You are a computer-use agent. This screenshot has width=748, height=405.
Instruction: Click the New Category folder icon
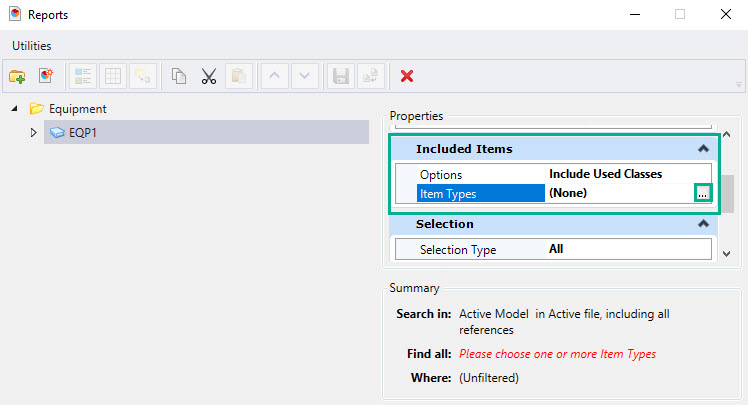[x=17, y=76]
